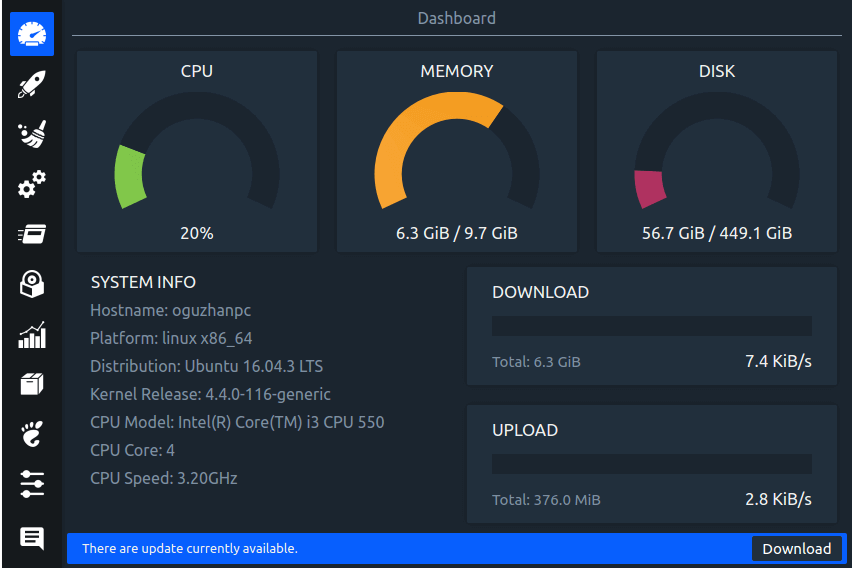Click the Upload speed progress bar
The height and width of the screenshot is (568, 852).
[651, 465]
